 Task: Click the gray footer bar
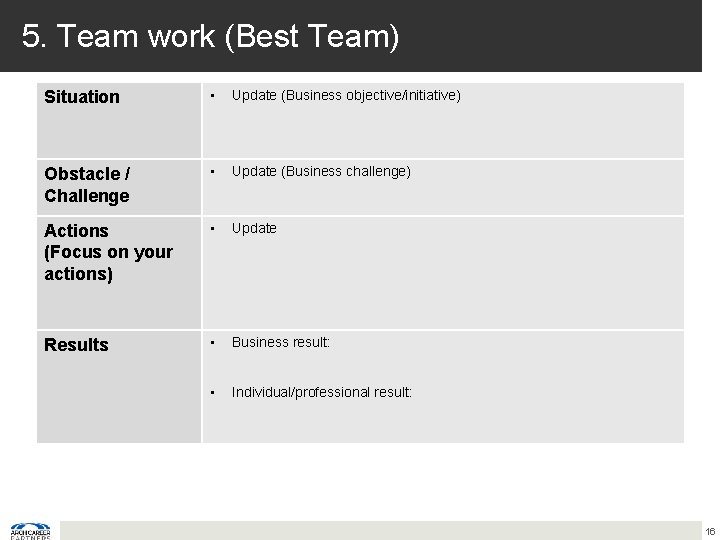(380, 530)
